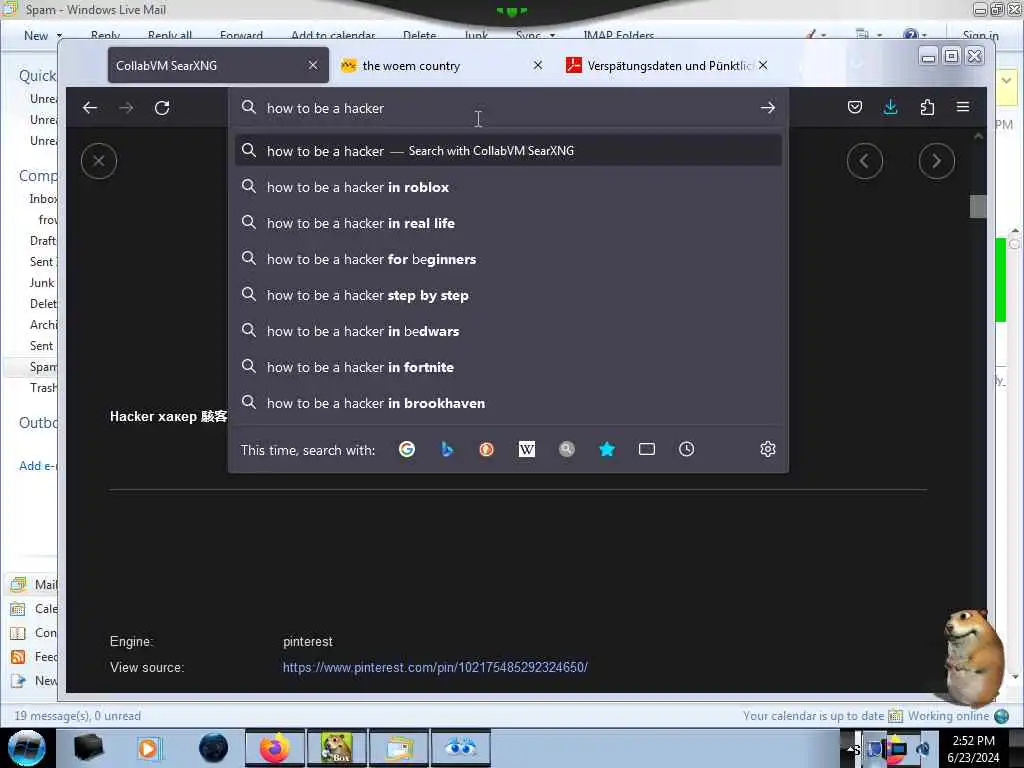This screenshot has height=768, width=1024.
Task: Open Feeds section in Live Mail sidebar
Action: point(34,657)
